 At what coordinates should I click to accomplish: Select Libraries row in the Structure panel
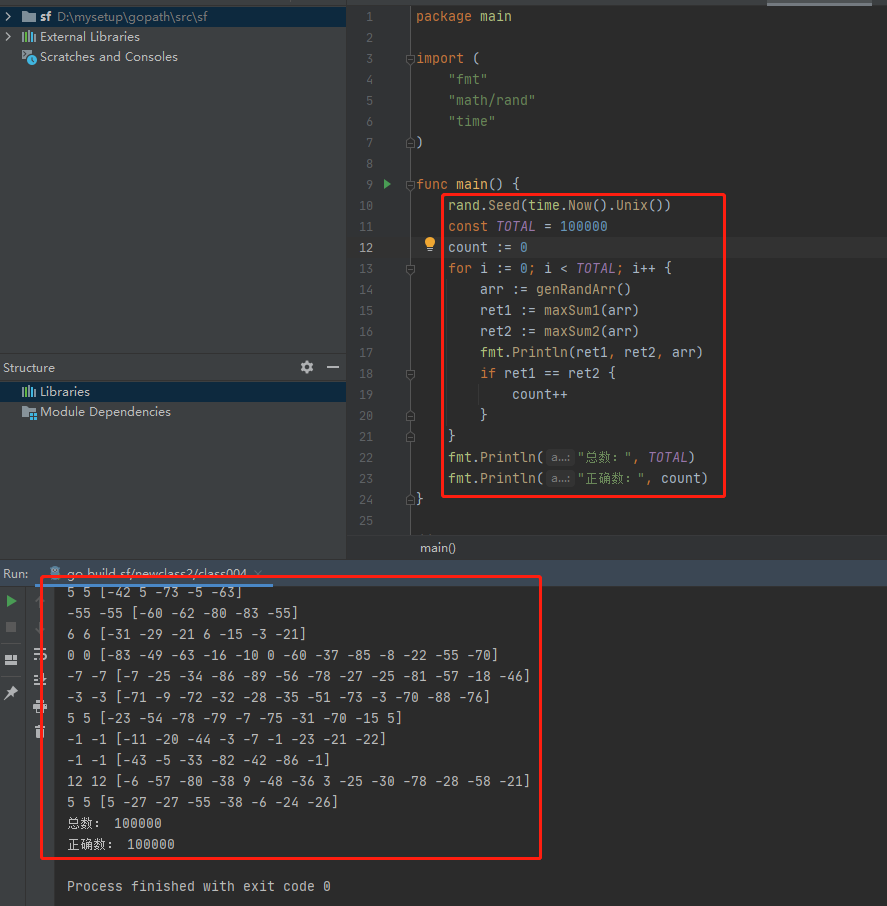[173, 392]
